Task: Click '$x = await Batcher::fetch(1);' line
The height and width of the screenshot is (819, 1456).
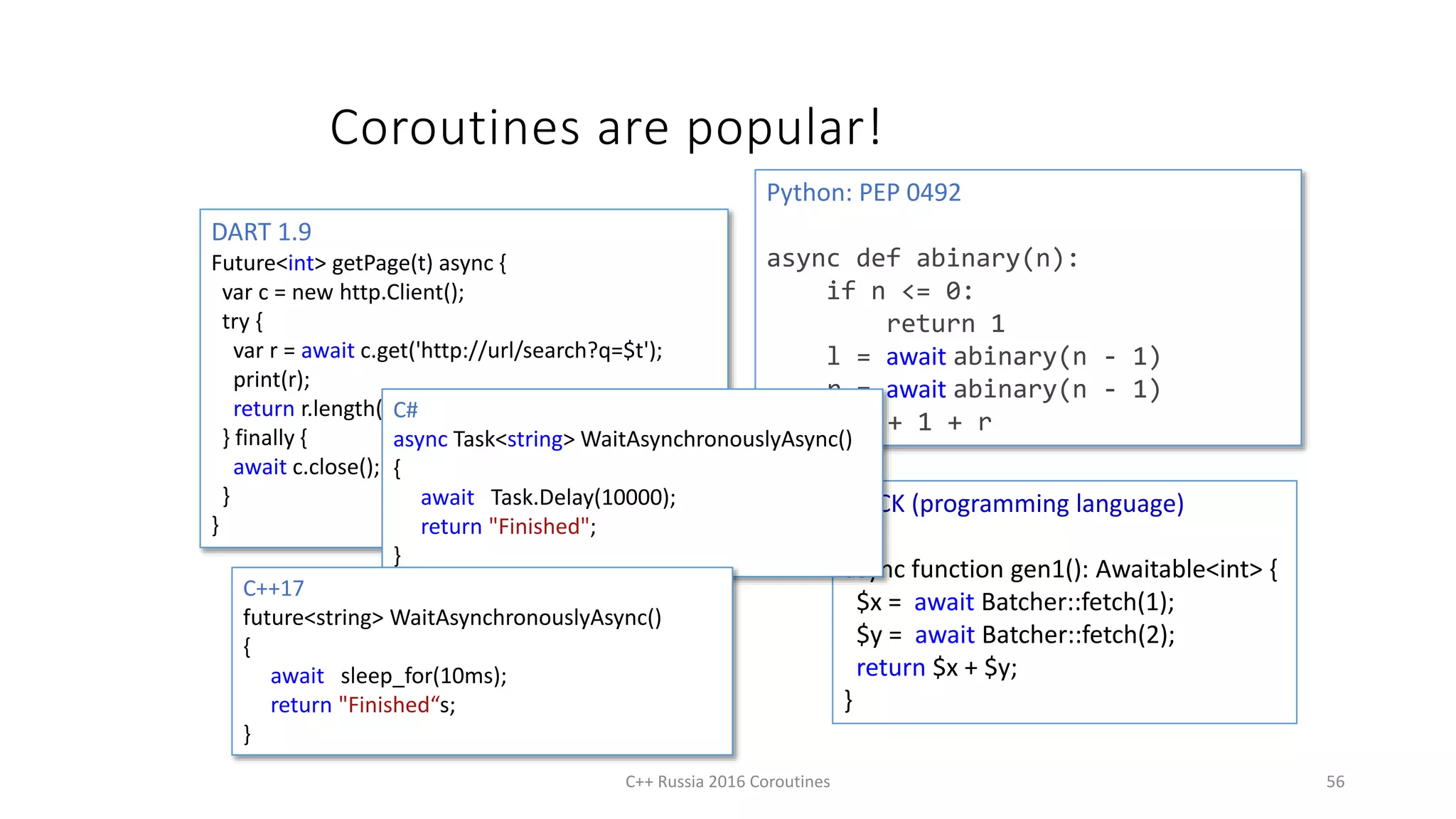Action: click(1015, 602)
